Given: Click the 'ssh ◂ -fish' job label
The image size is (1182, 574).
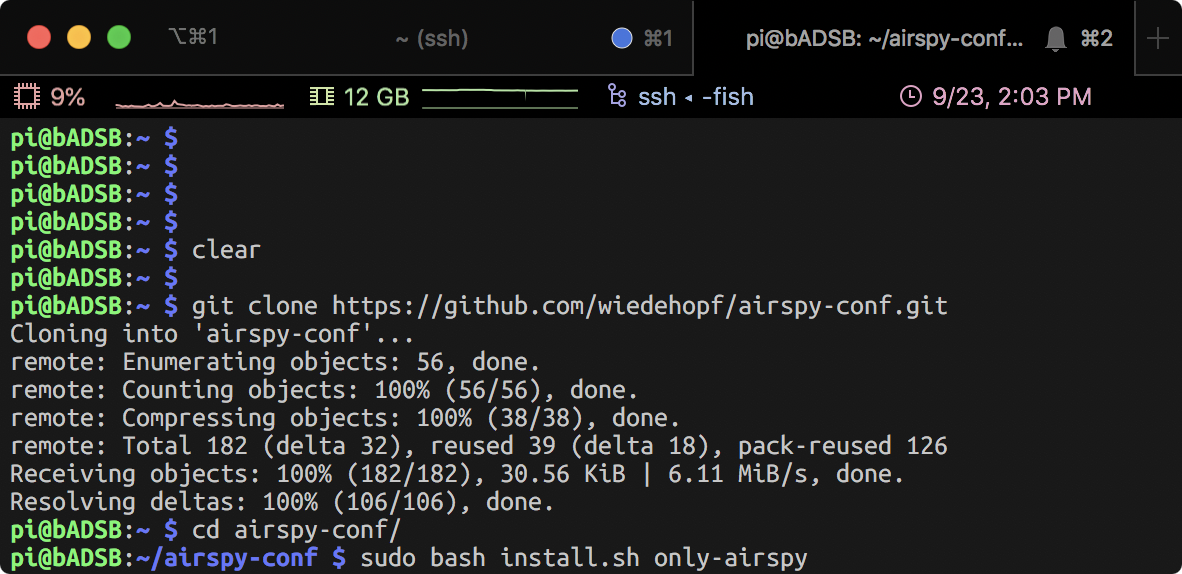Looking at the screenshot, I should pyautogui.click(x=696, y=97).
